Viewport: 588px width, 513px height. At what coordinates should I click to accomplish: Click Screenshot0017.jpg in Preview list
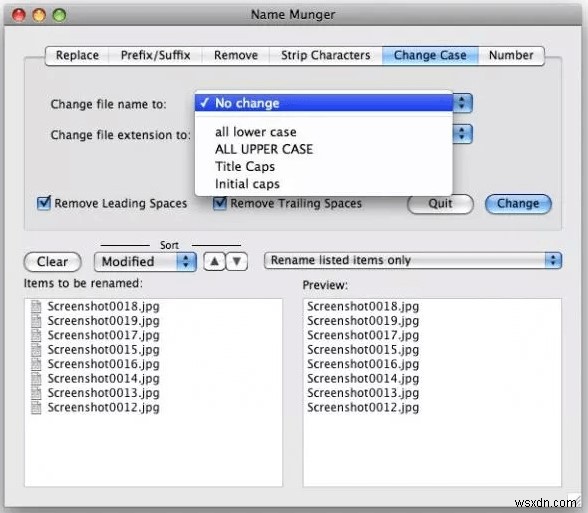click(x=363, y=335)
